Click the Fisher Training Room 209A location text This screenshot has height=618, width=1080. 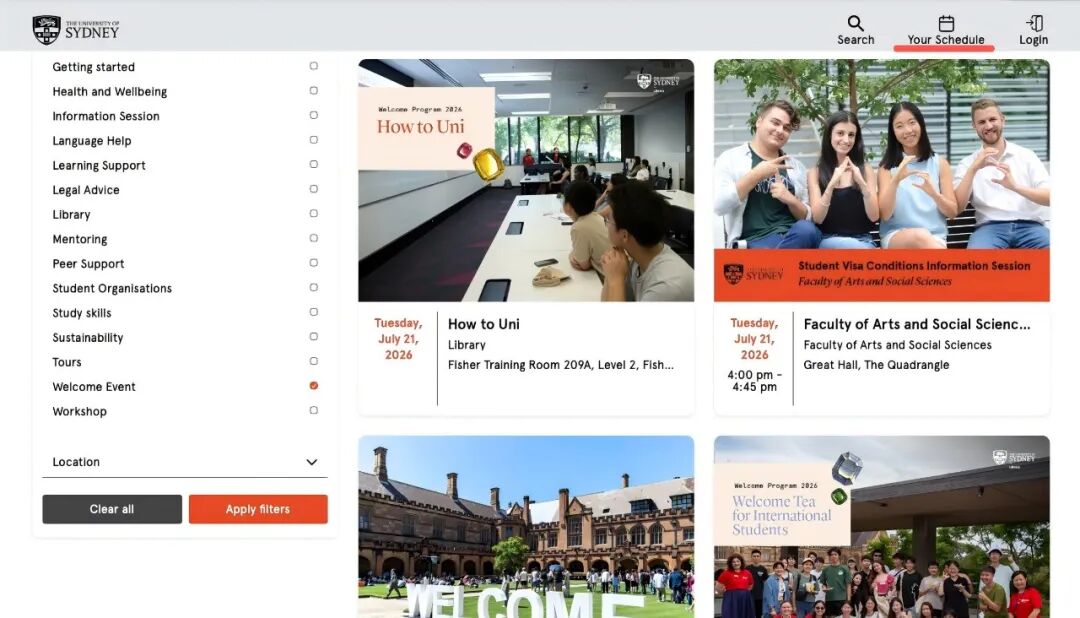point(561,365)
